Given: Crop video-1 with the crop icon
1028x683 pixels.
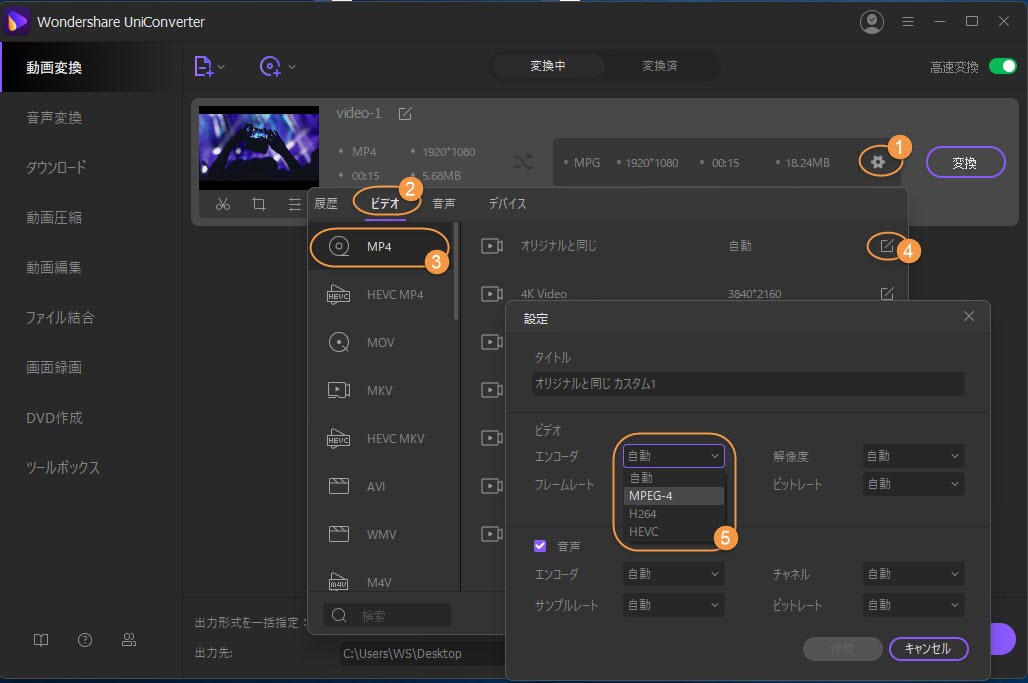Looking at the screenshot, I should point(259,203).
